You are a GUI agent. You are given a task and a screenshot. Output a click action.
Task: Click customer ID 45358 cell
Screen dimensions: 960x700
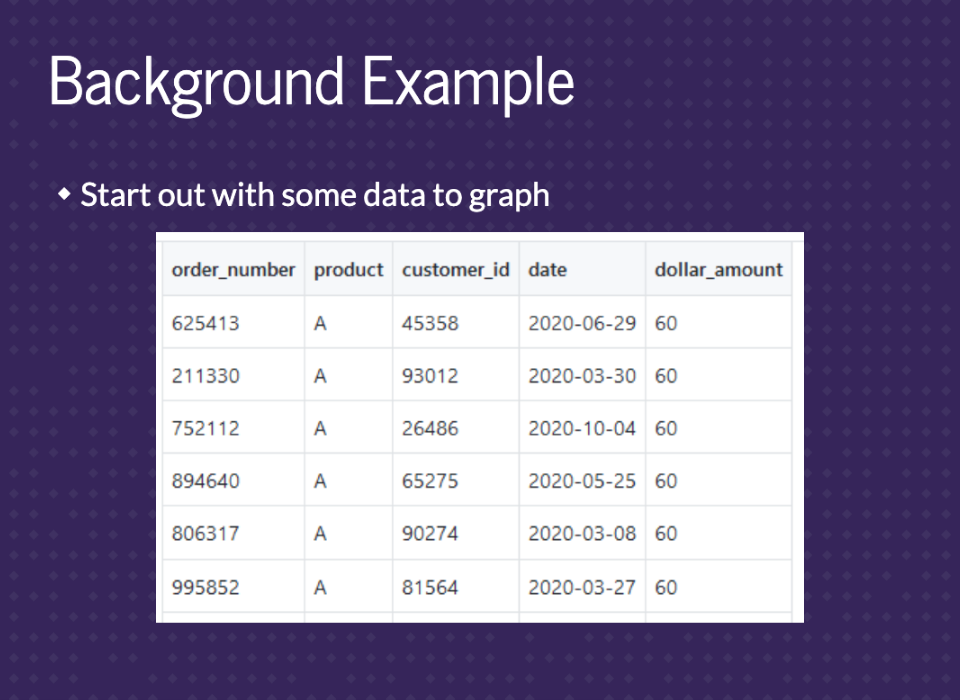click(x=430, y=323)
